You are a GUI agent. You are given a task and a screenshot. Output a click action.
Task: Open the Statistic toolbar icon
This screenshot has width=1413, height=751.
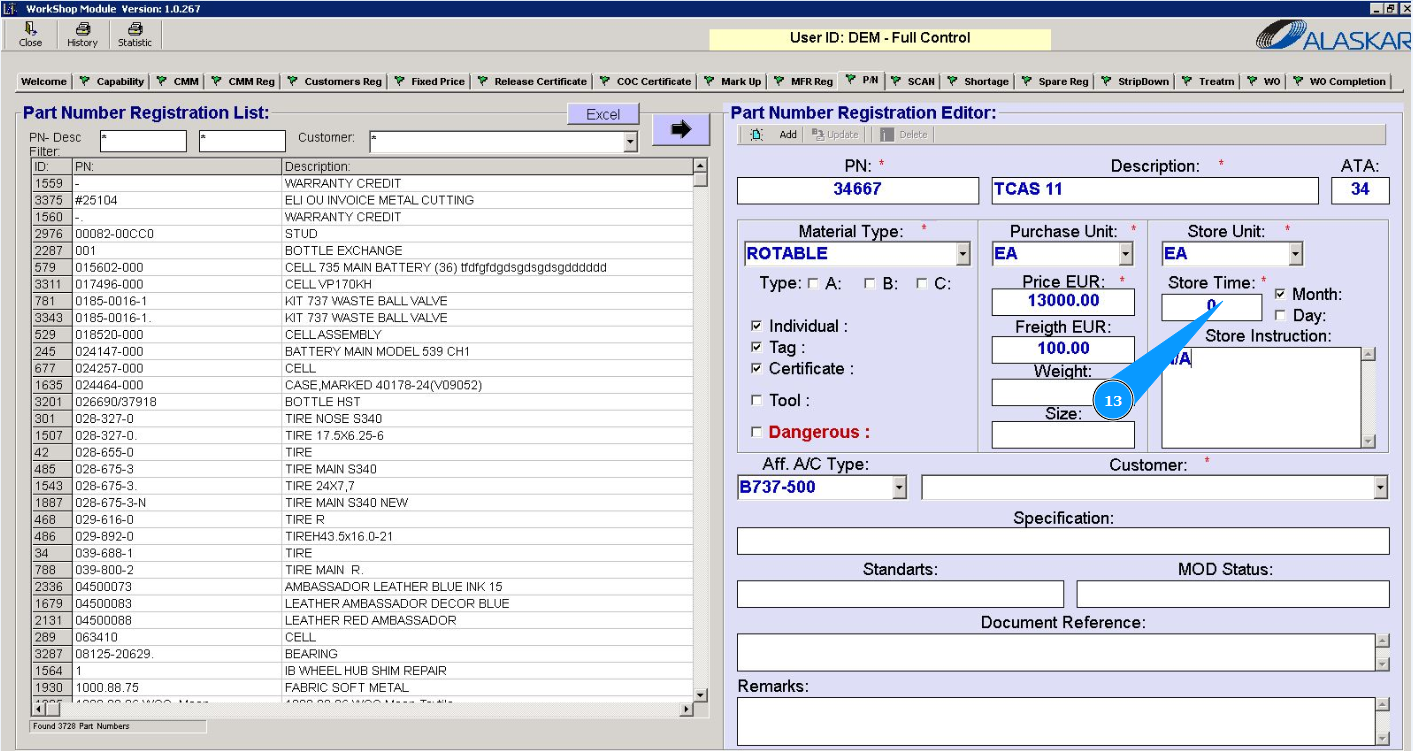coord(135,35)
